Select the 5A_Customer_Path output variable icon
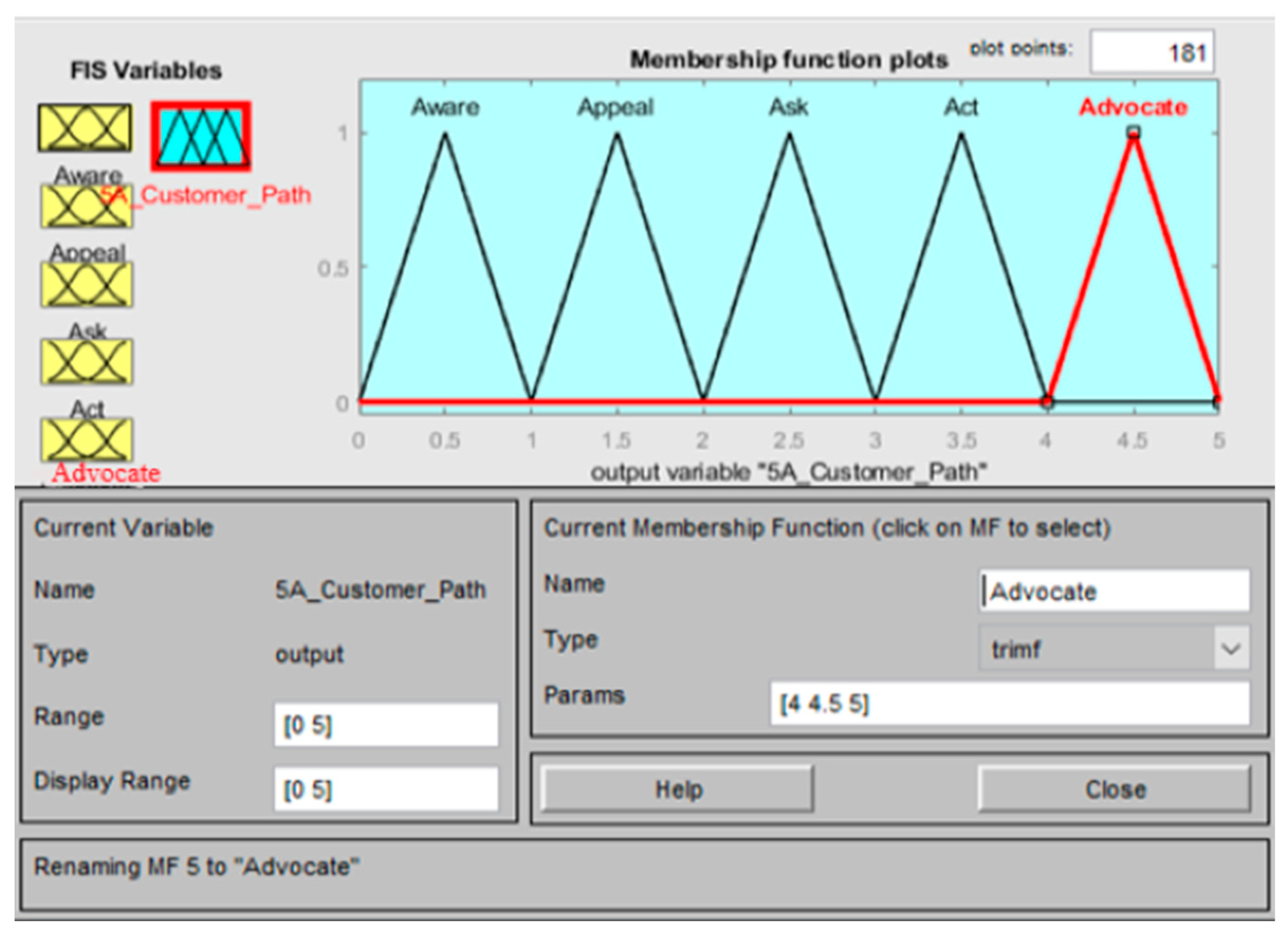This screenshot has height=935, width=1288. 201,136
